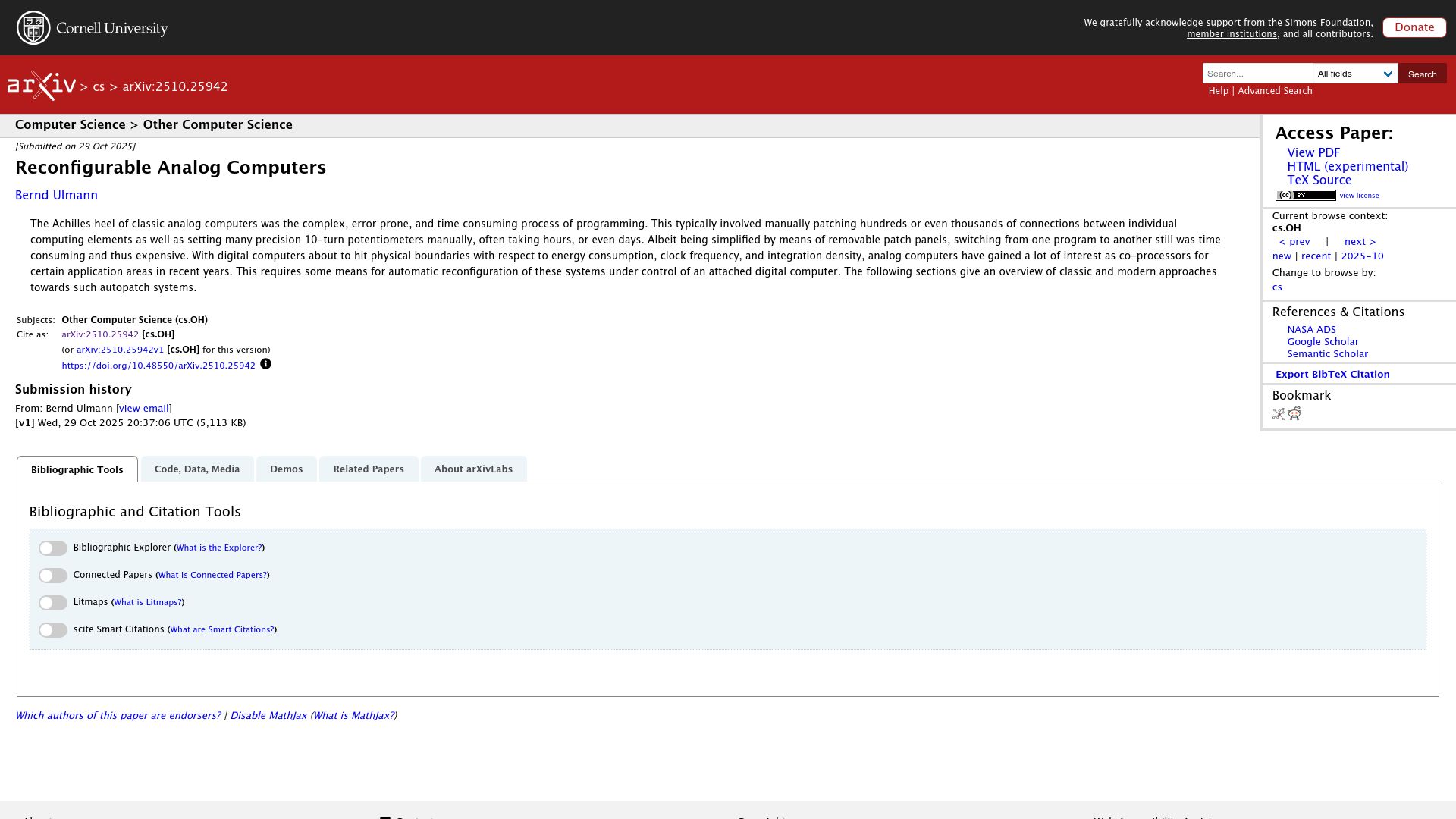Open the All fields search dropdown
Image resolution: width=1456 pixels, height=819 pixels.
pyautogui.click(x=1355, y=74)
